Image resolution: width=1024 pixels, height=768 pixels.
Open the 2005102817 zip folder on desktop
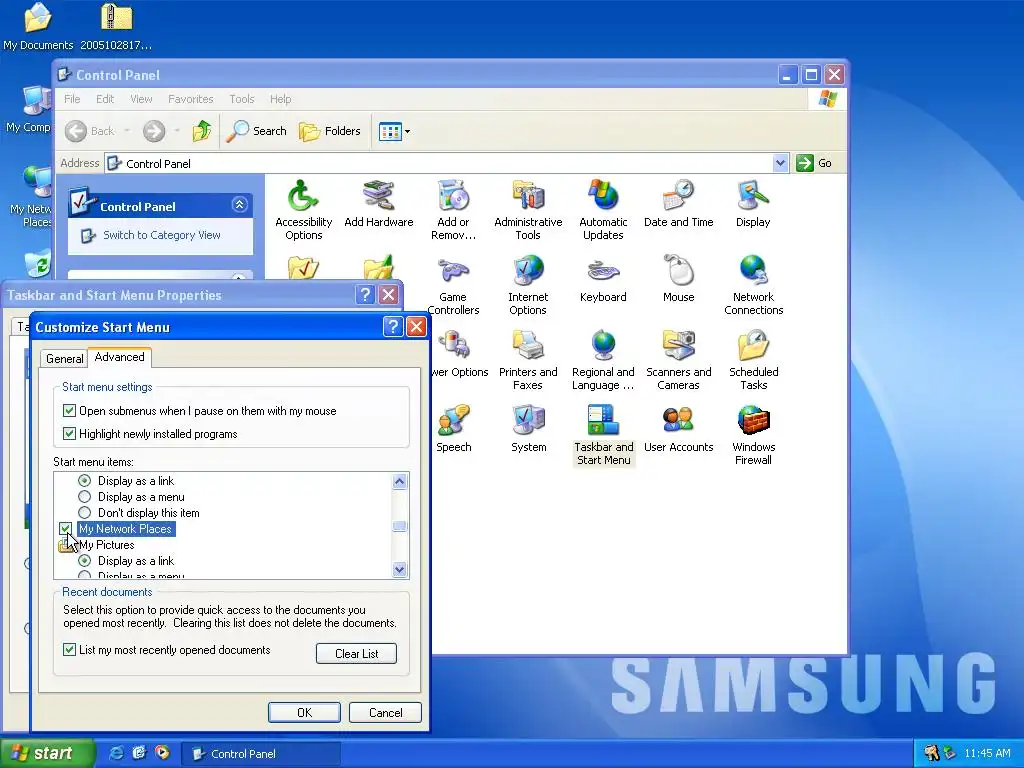116,26
